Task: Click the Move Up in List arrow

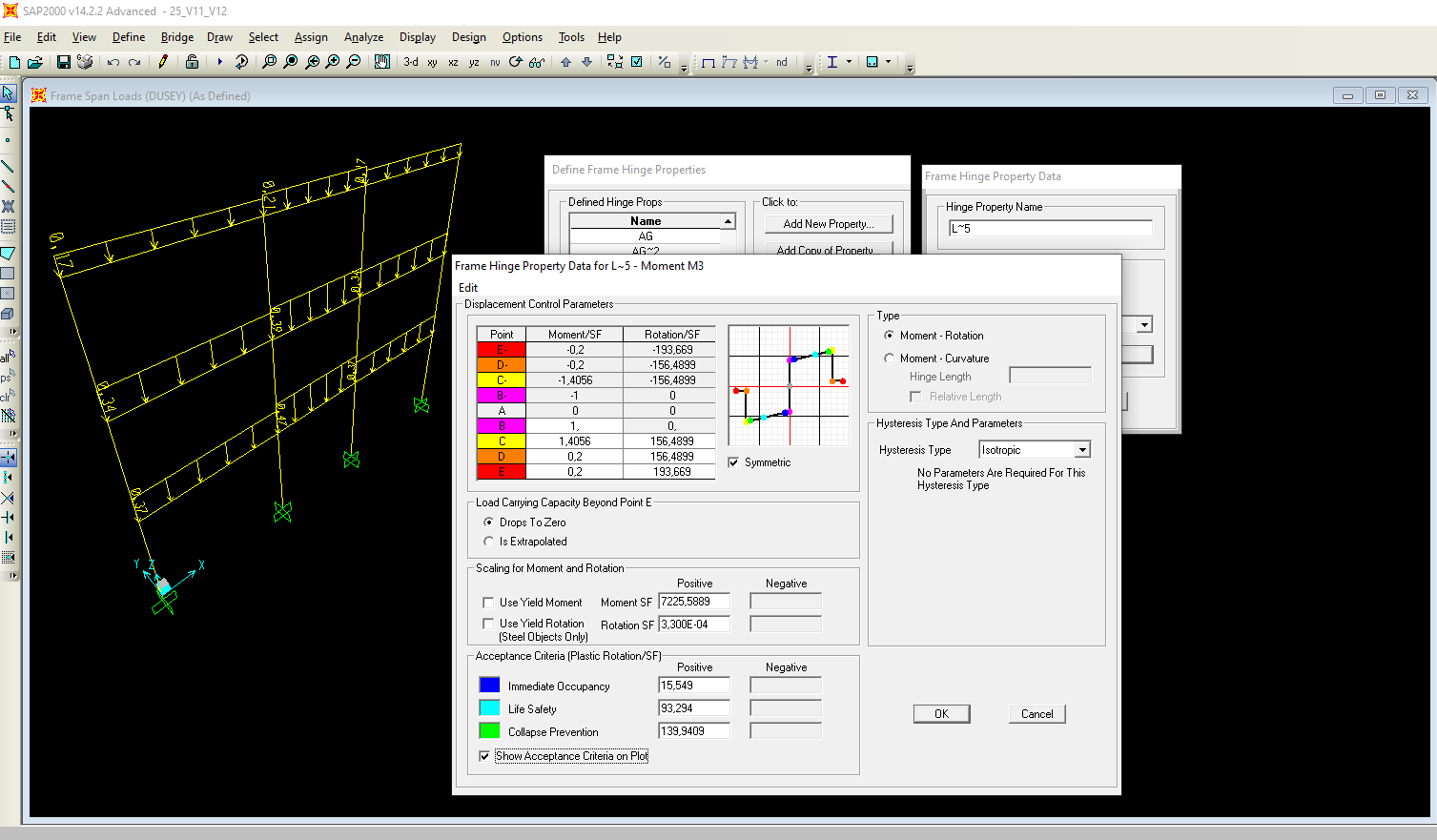Action: 565,62
